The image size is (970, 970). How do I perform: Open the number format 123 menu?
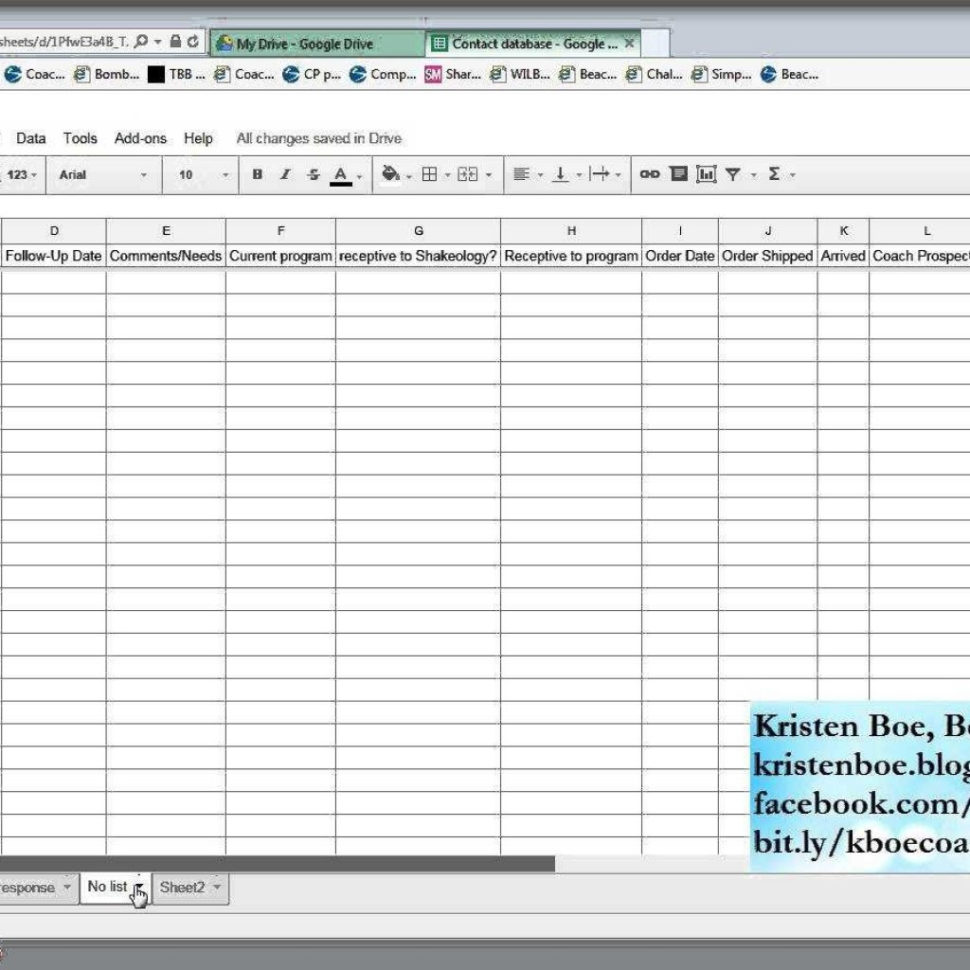18,174
